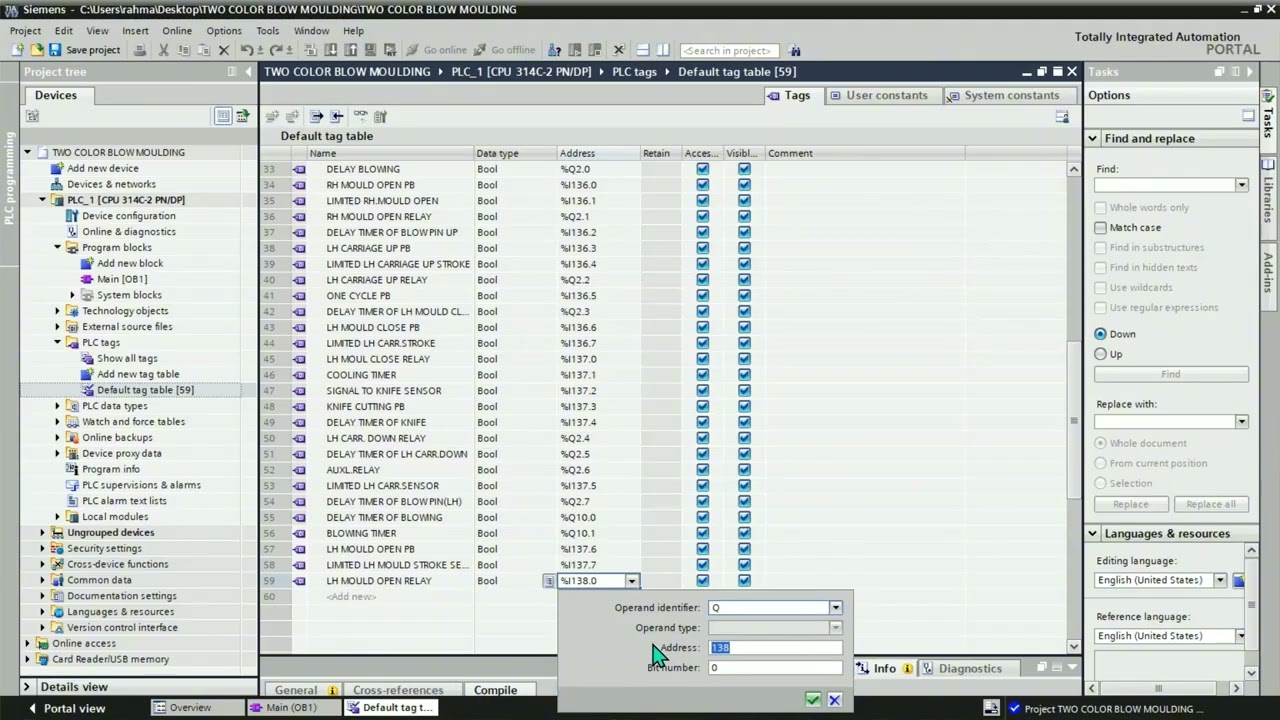The image size is (1280, 720).
Task: Toggle Visible checkbox for COOLING TIMER row
Action: 744,375
